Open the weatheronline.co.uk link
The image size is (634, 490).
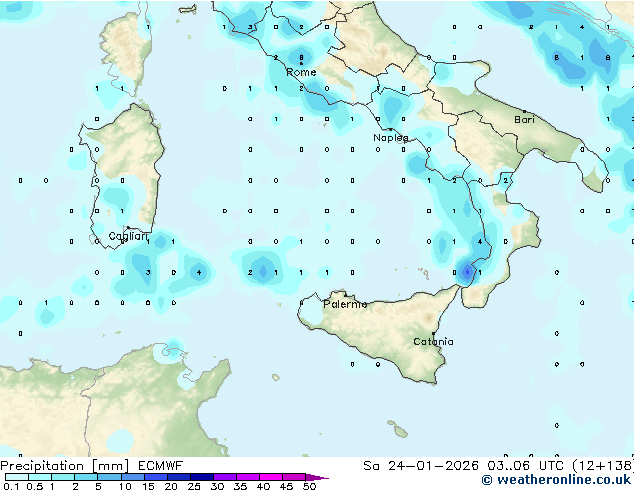click(556, 480)
